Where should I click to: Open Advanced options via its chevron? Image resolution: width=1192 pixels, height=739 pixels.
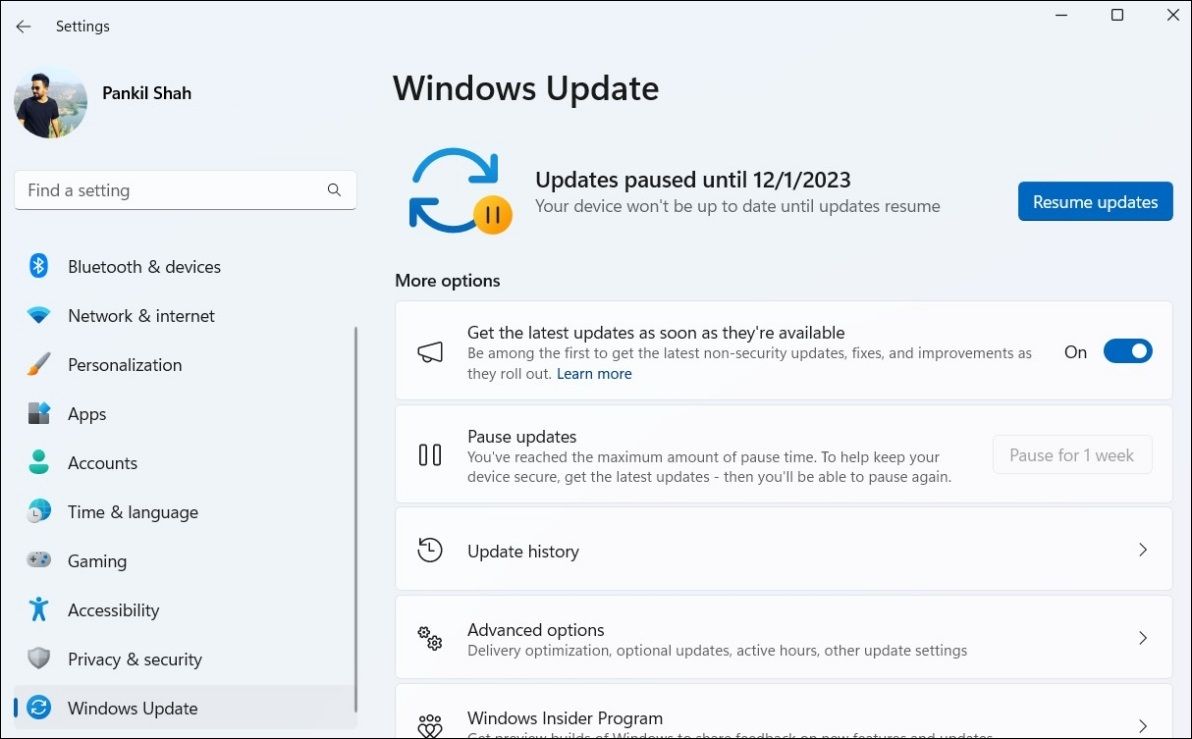point(1142,637)
